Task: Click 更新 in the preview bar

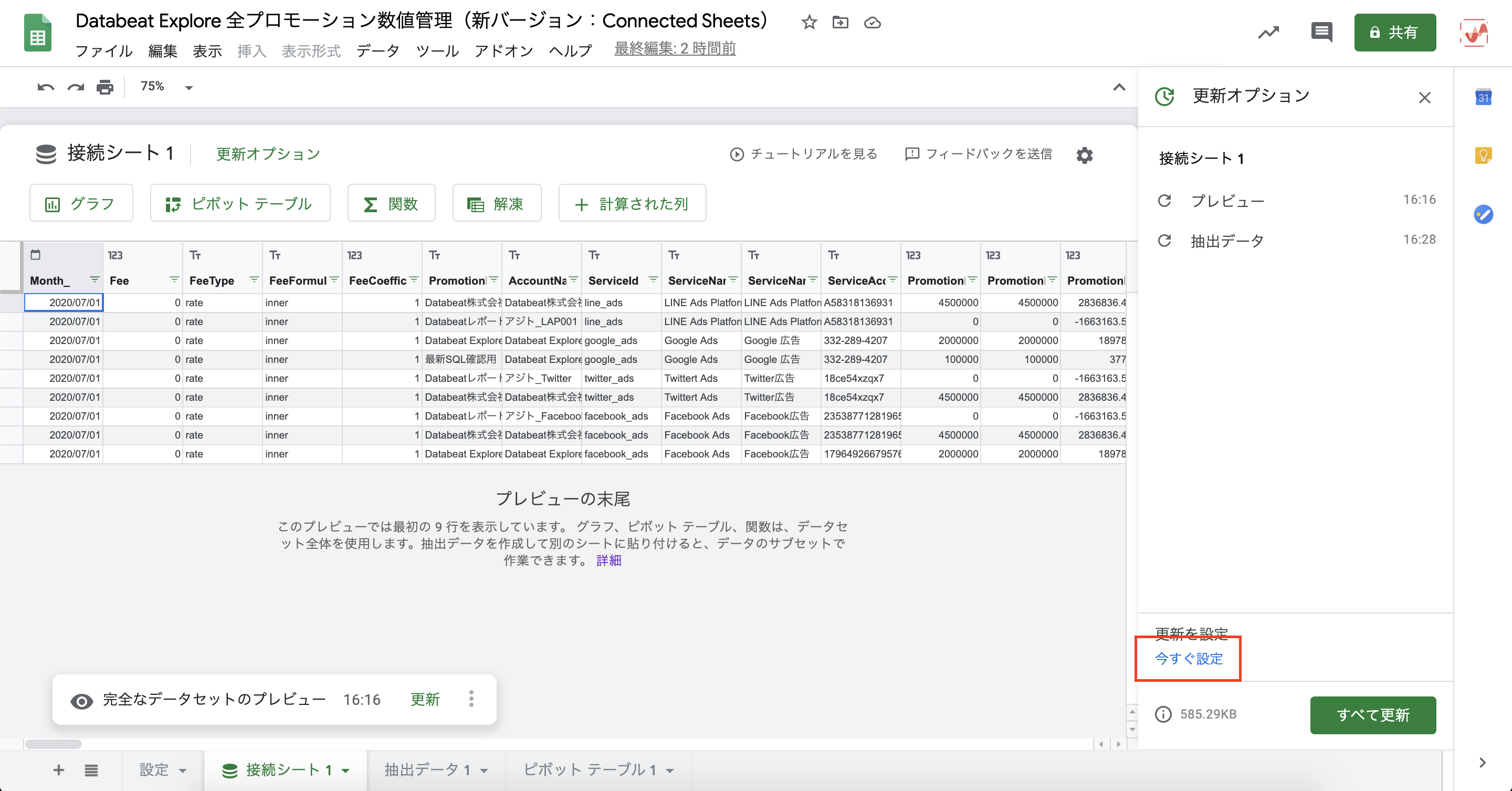Action: click(x=425, y=700)
